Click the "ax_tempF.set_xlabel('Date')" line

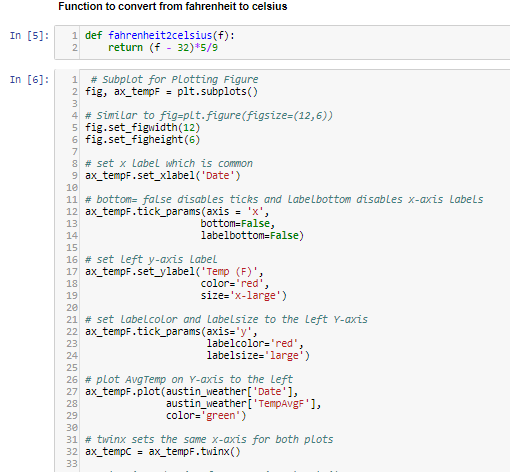pos(163,175)
